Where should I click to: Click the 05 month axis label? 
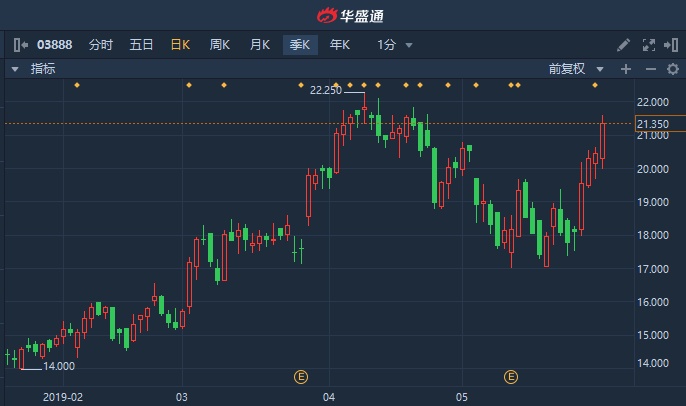[462, 397]
